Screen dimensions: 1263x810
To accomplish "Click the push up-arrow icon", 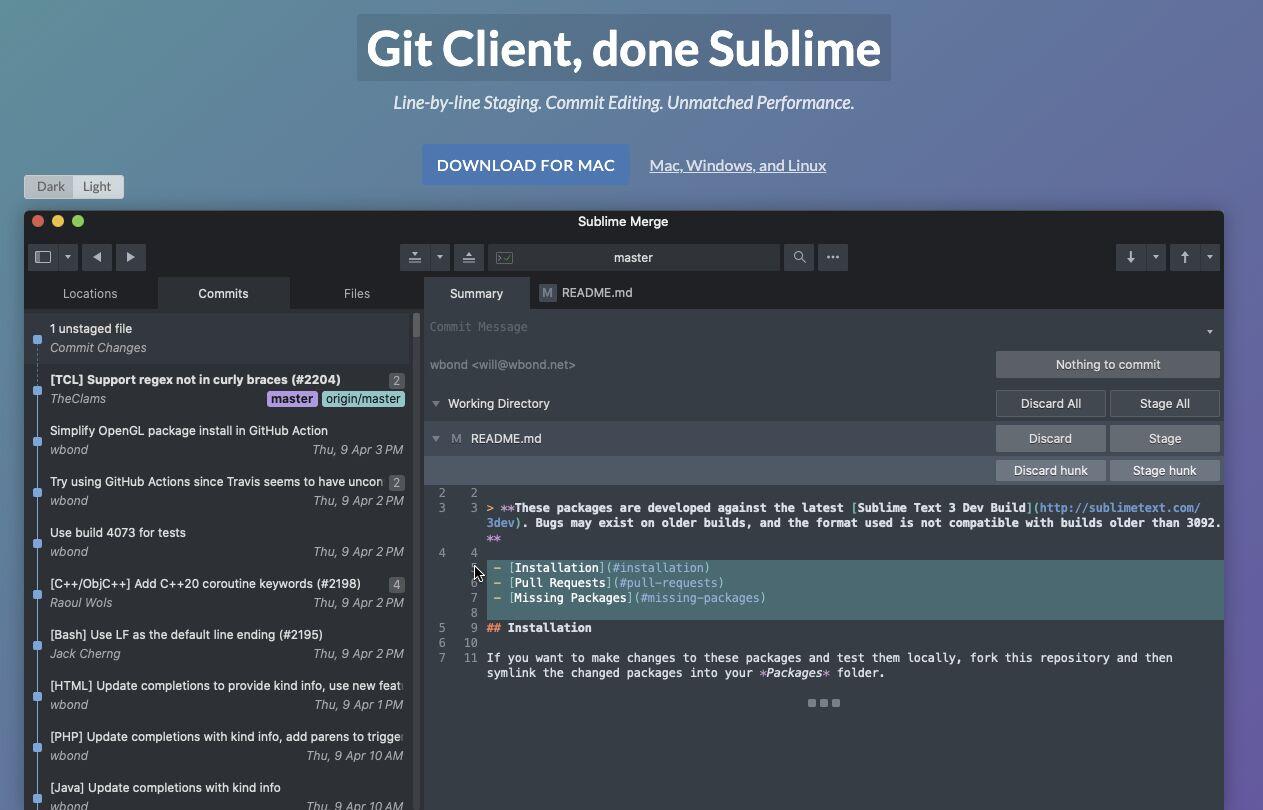I will point(1185,257).
